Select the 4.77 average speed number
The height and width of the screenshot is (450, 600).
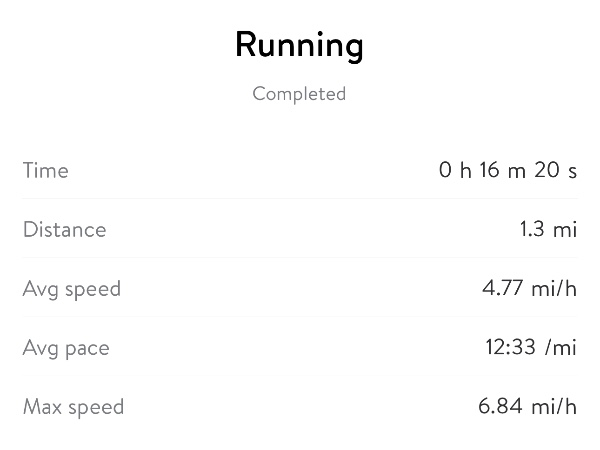(502, 289)
